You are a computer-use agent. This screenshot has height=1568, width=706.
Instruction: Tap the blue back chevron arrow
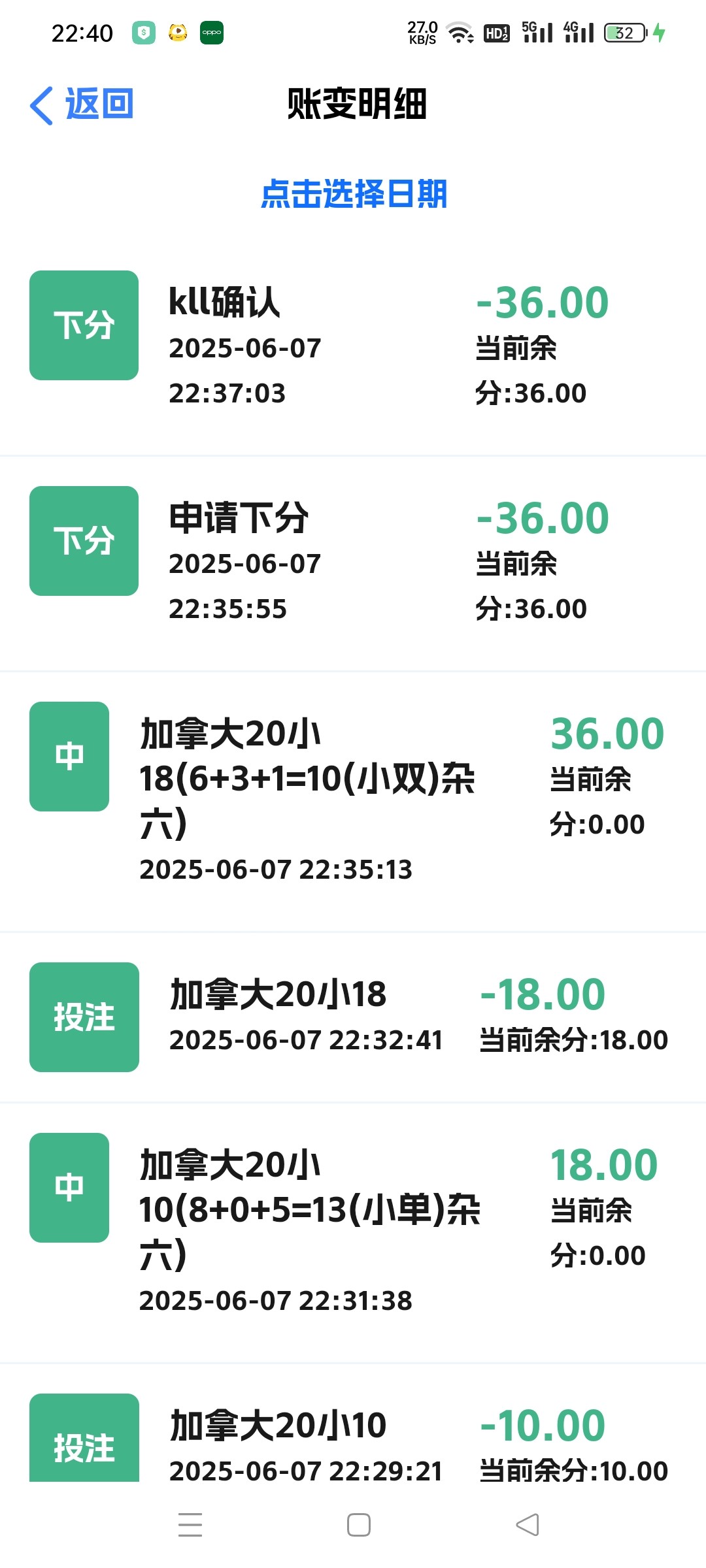(42, 105)
